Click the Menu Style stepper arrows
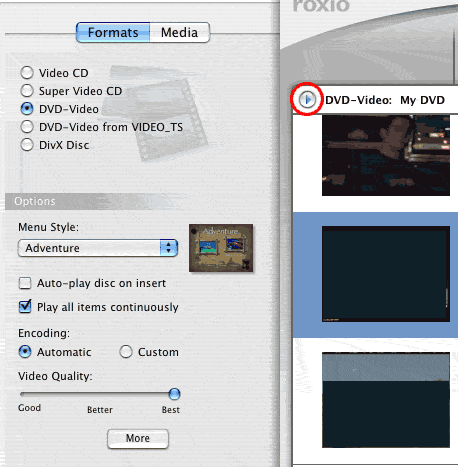This screenshot has width=458, height=467. (x=168, y=248)
